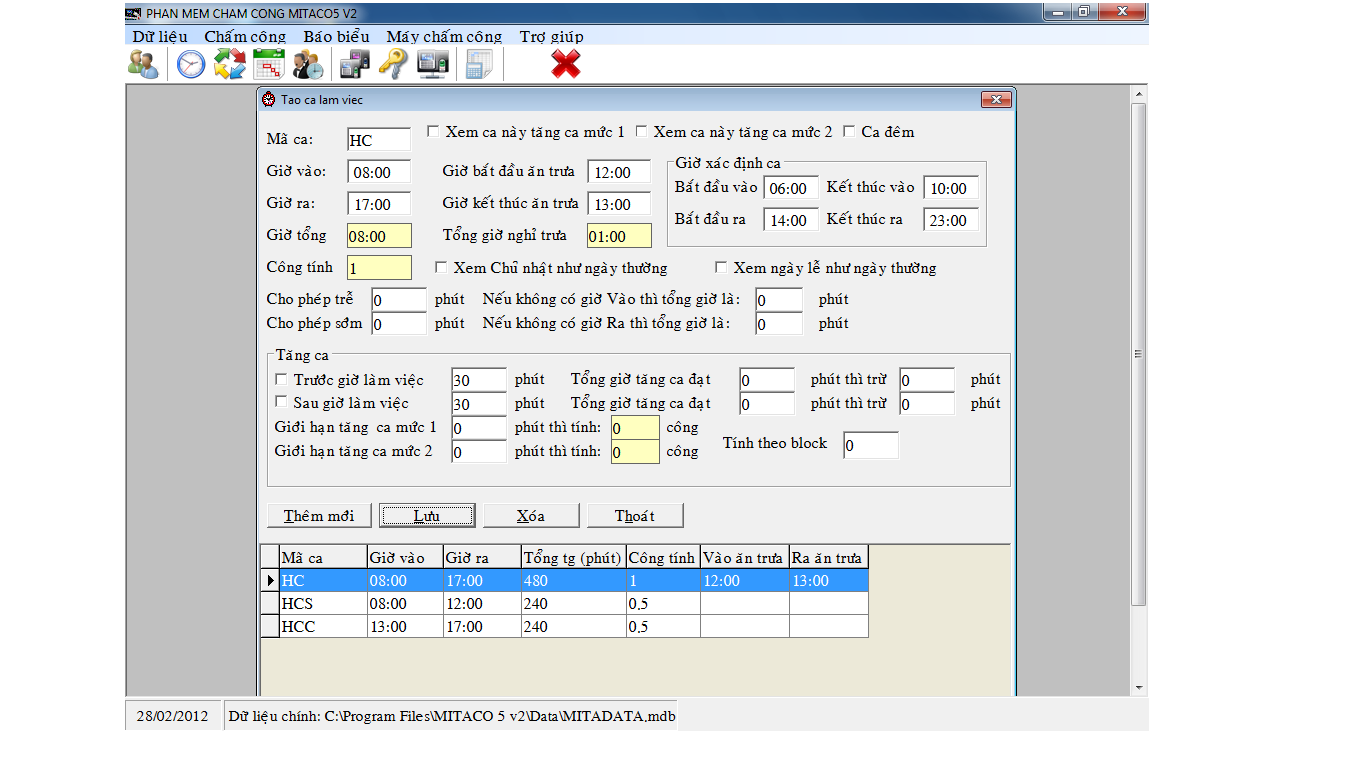
Task: Click the Kết thúc ra time field
Action: pos(950,220)
